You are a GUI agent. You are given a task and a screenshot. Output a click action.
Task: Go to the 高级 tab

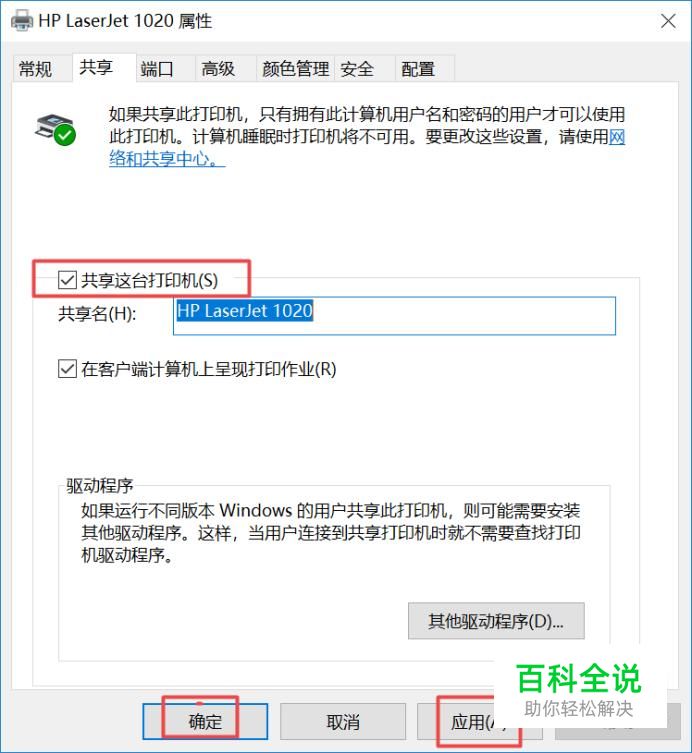(x=218, y=69)
